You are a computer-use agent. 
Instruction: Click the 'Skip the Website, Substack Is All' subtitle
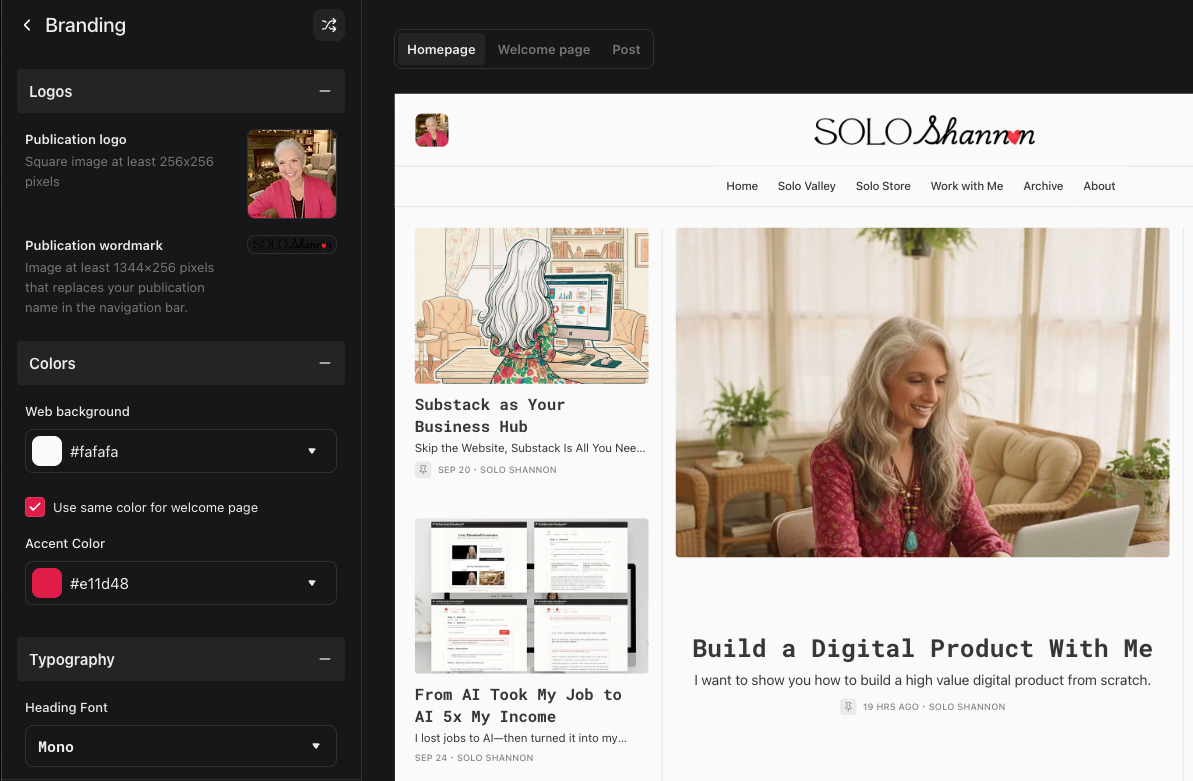(x=530, y=448)
